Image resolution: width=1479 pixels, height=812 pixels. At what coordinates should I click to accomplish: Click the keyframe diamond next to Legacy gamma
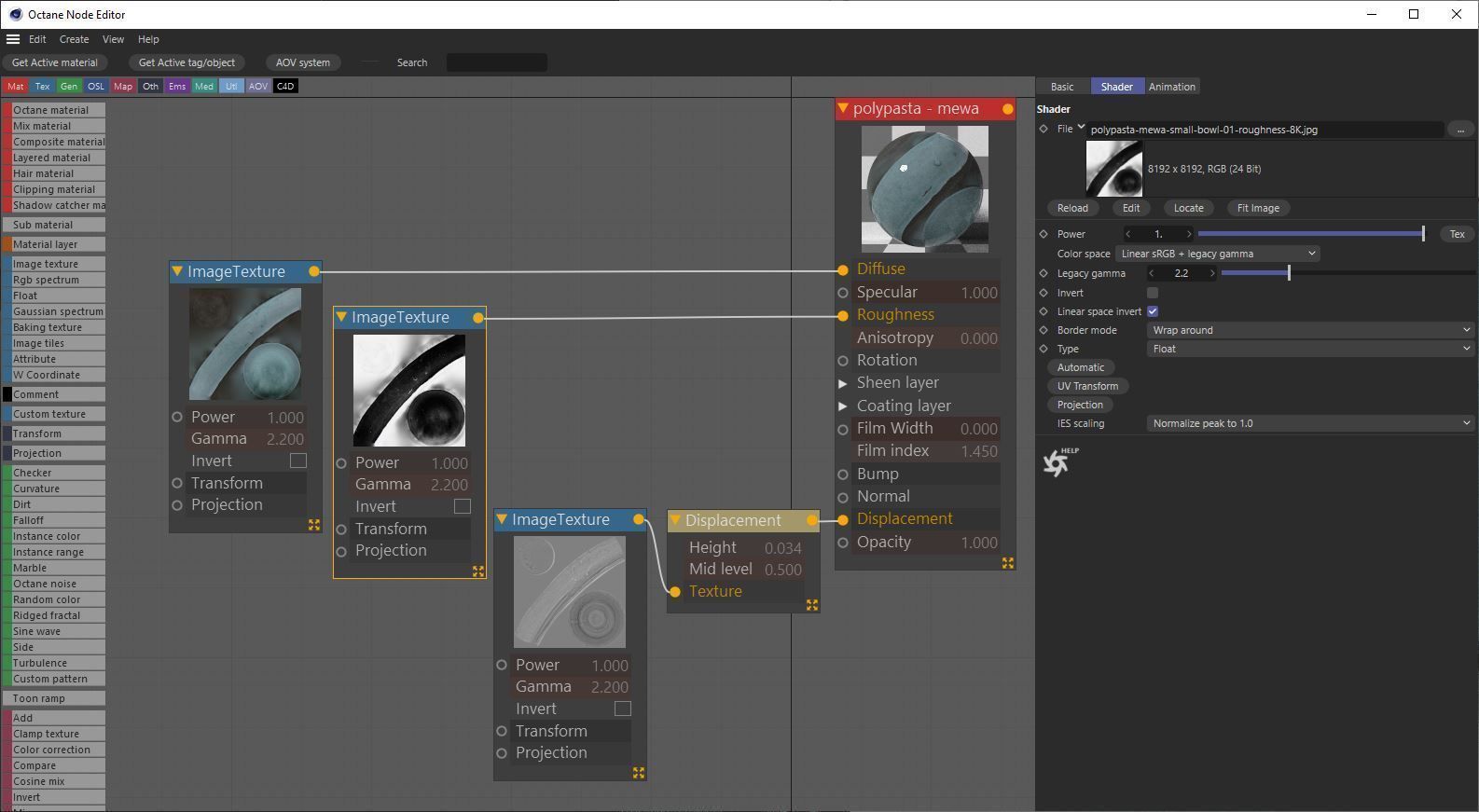(1044, 273)
